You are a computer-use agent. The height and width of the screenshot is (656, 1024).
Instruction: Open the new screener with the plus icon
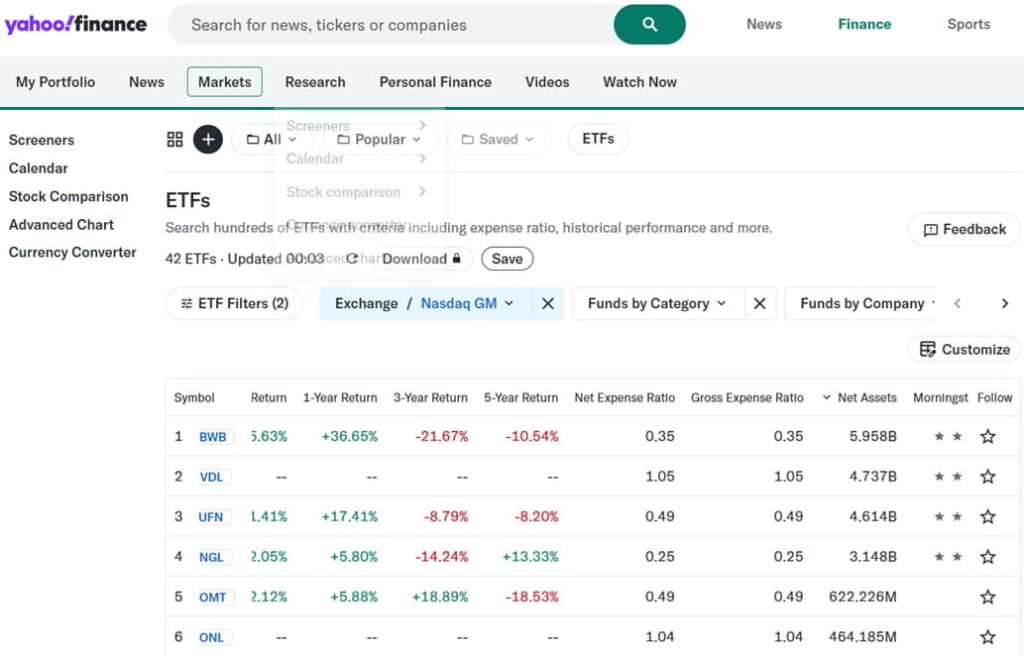207,139
